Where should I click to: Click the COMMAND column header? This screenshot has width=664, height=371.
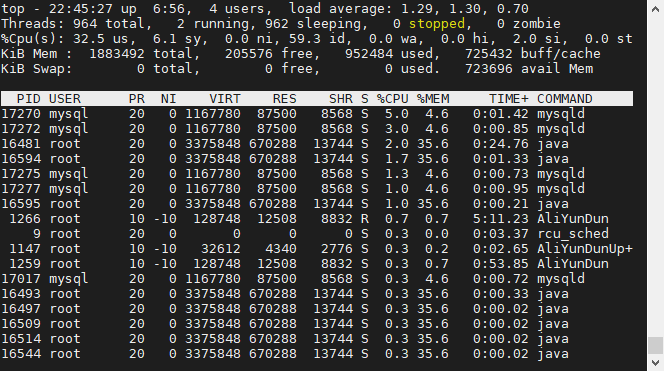[x=565, y=99]
